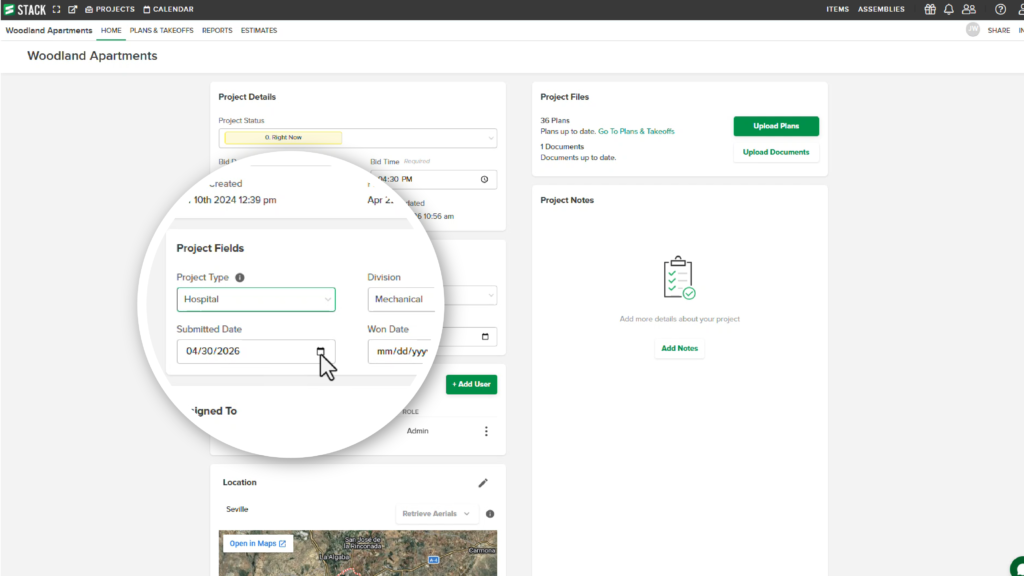Click the 'Project Notes' heading

click(567, 200)
